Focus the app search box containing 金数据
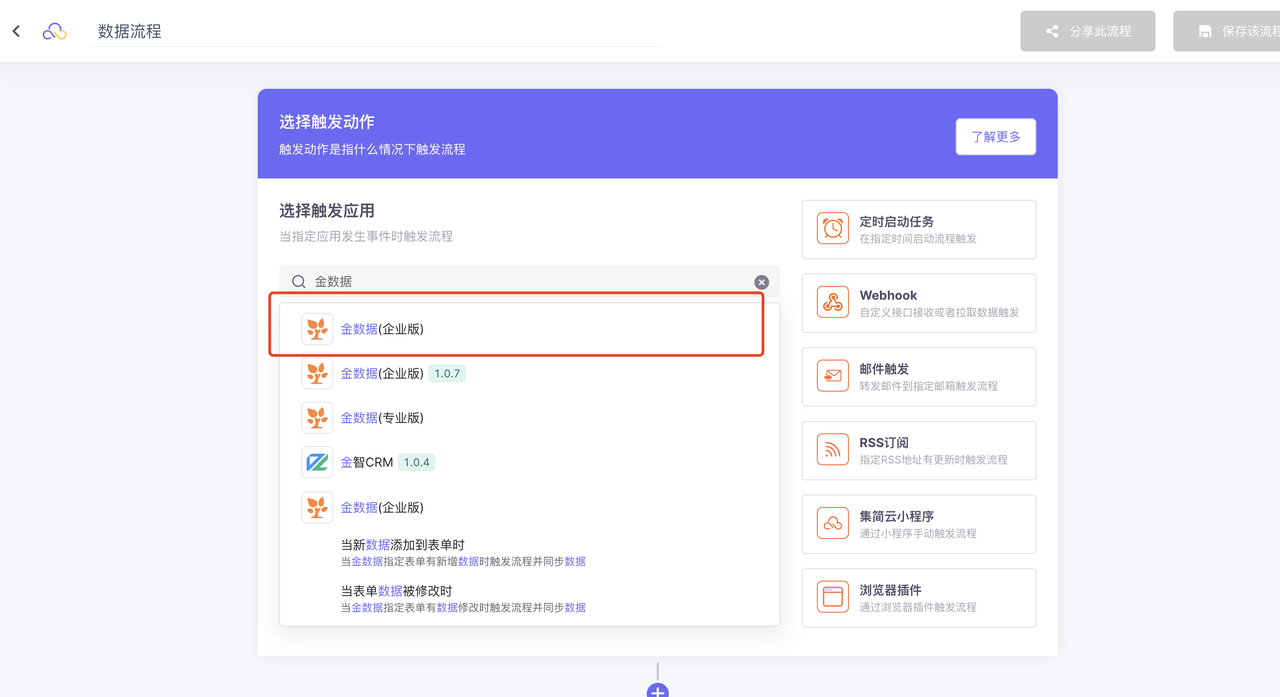The height and width of the screenshot is (697, 1280). pos(529,282)
